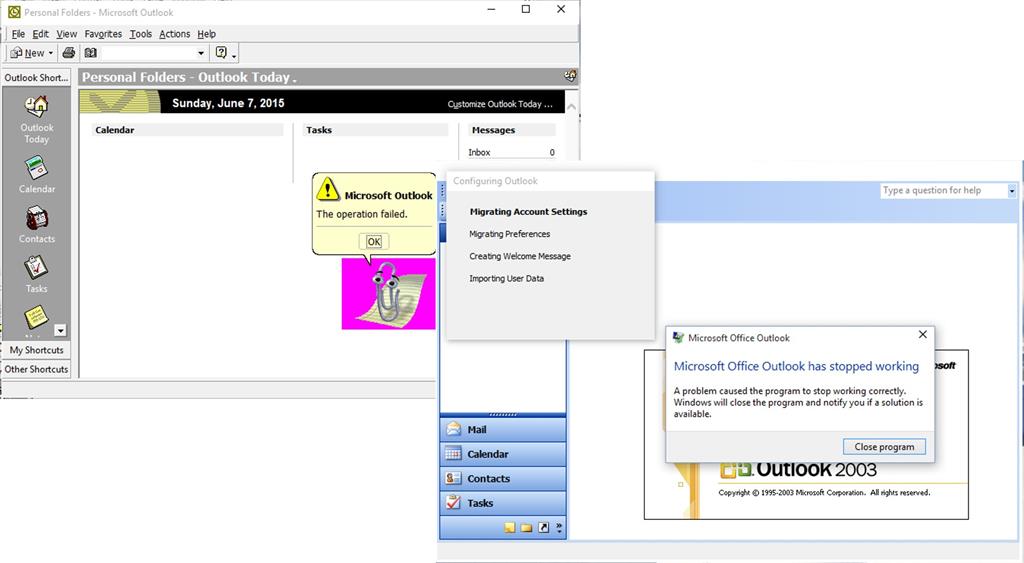Select the Outlook Shortcuts group button
The image size is (1024, 563).
tap(36, 78)
